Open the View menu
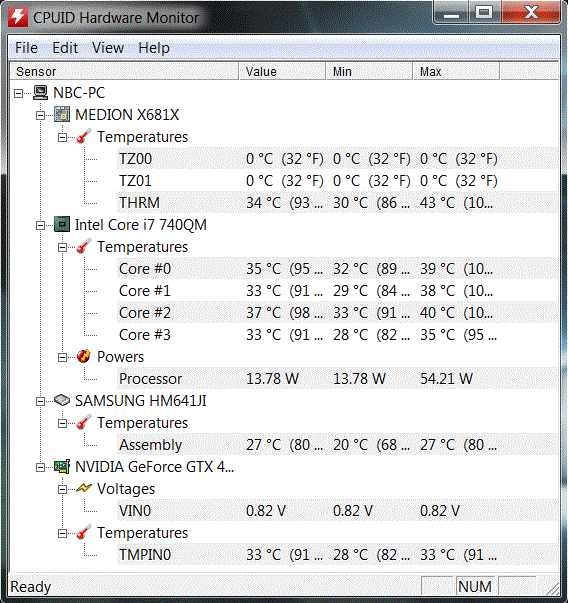The width and height of the screenshot is (568, 603). pos(108,48)
